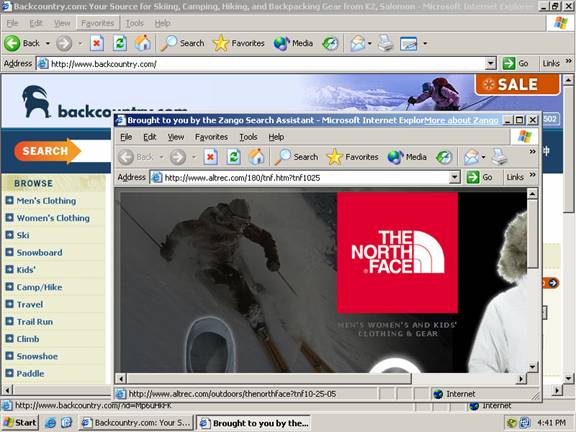Screen dimensions: 576x432
Task: Go Home in Backcountry window toolbar
Action: (x=143, y=43)
